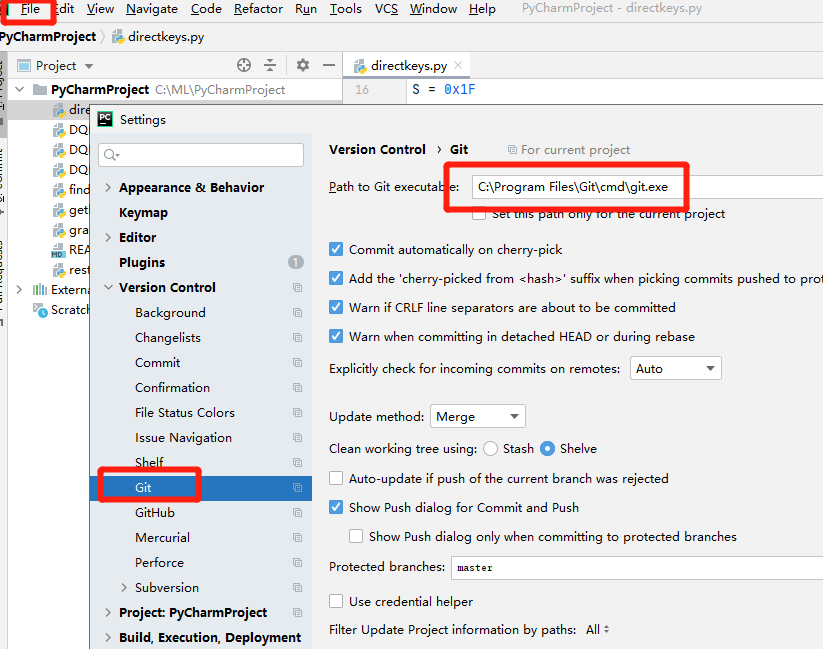Click the Path to Git executable field

pos(647,187)
